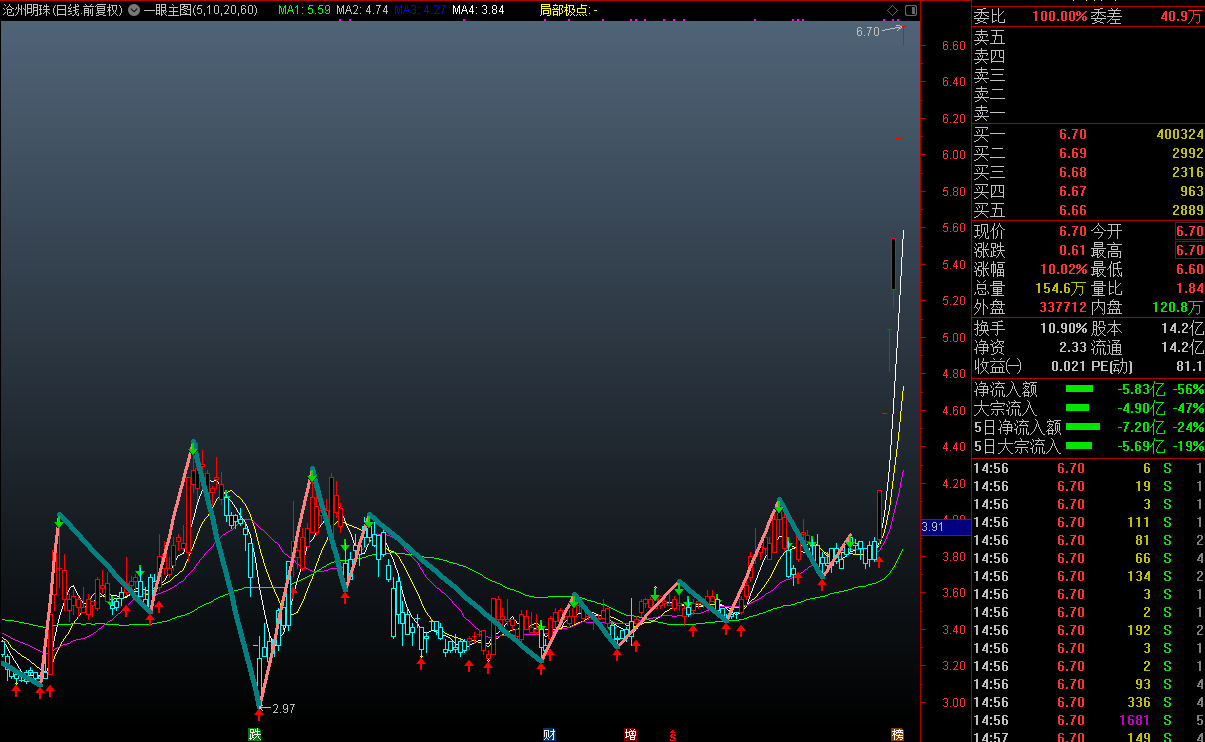Click the 2.97 low price label
This screenshot has width=1205, height=742.
click(283, 709)
